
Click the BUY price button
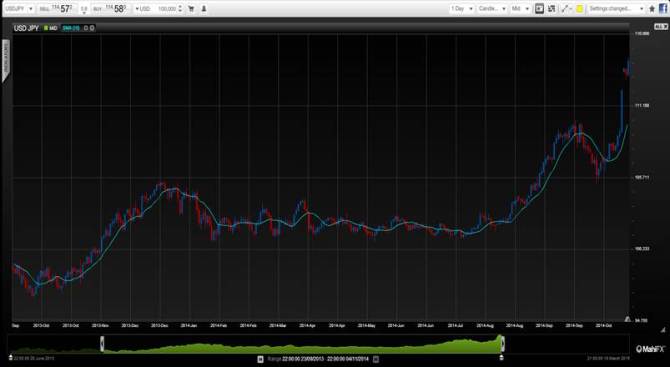(x=110, y=9)
